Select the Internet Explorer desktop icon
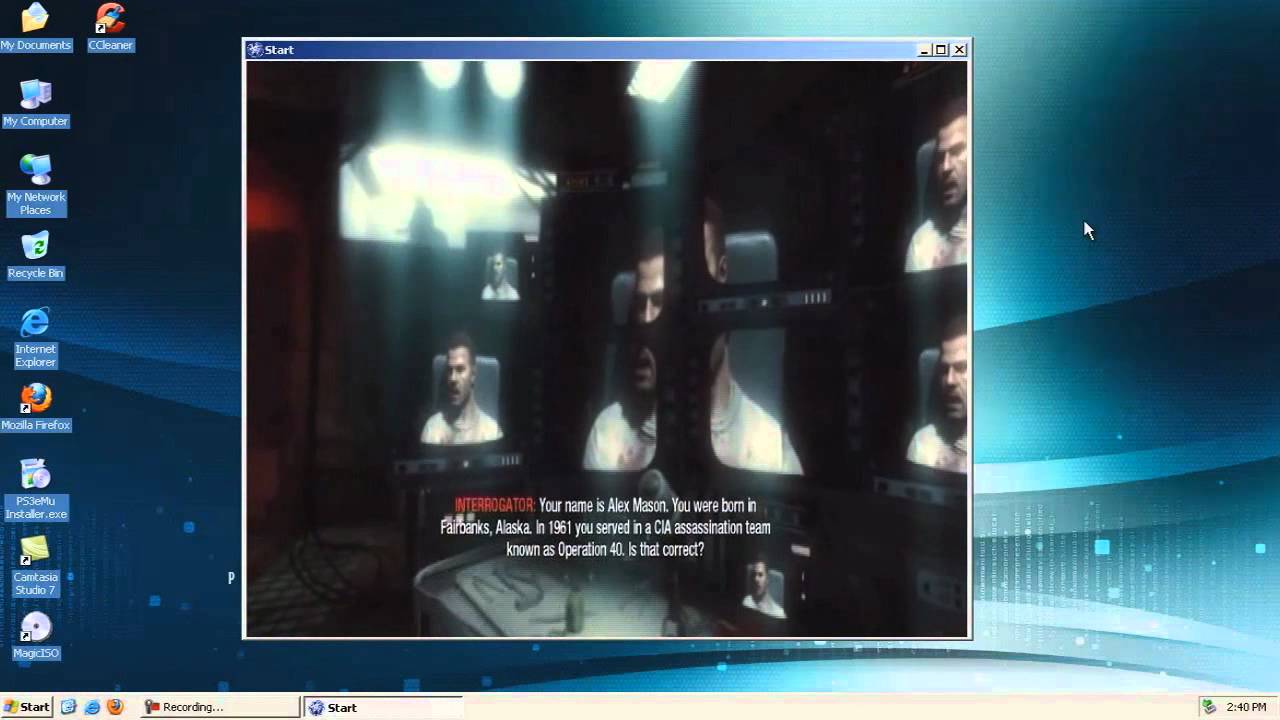Screen dimensions: 1280x720 point(35,337)
